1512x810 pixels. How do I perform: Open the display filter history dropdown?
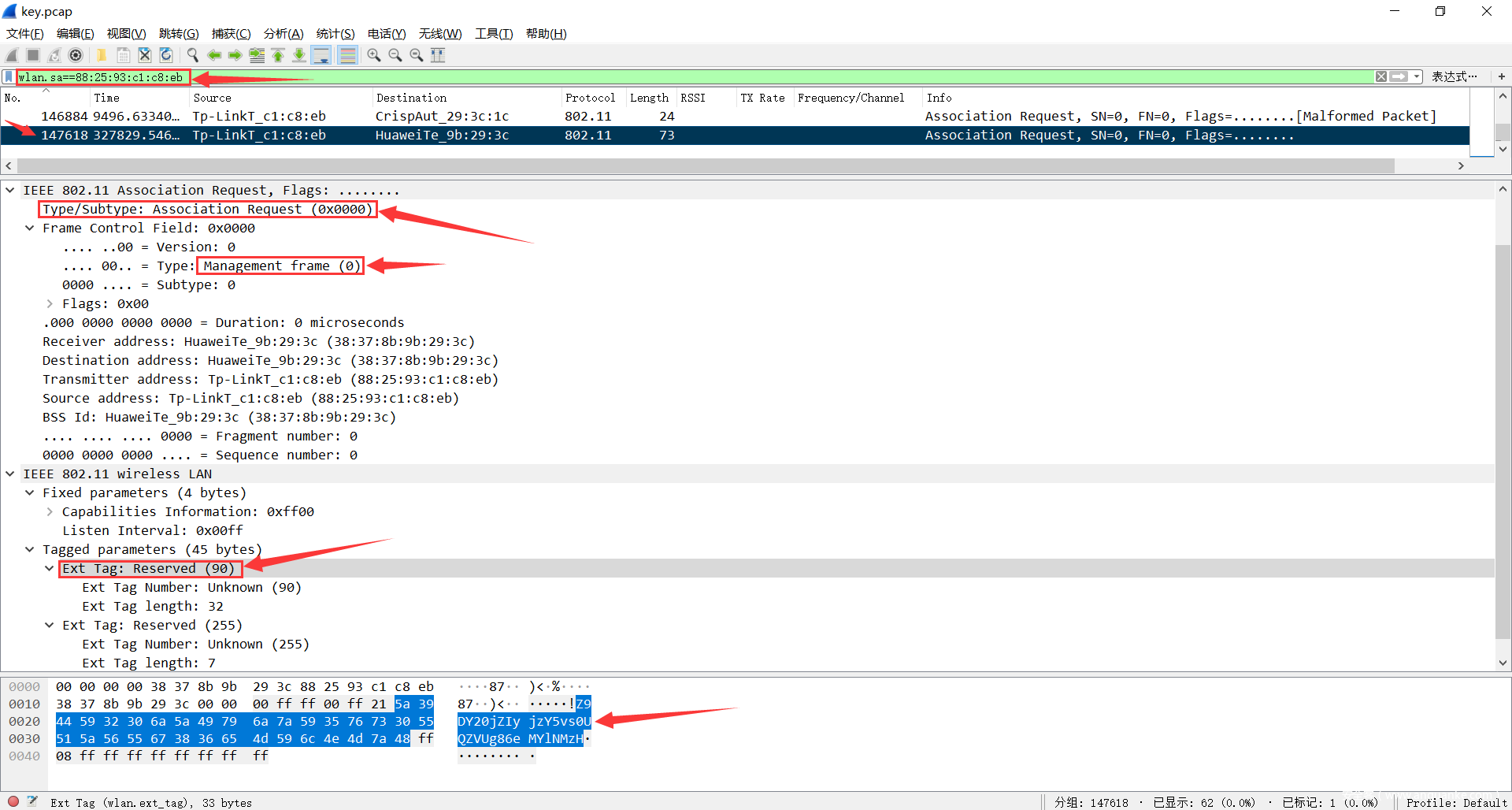pos(1417,76)
